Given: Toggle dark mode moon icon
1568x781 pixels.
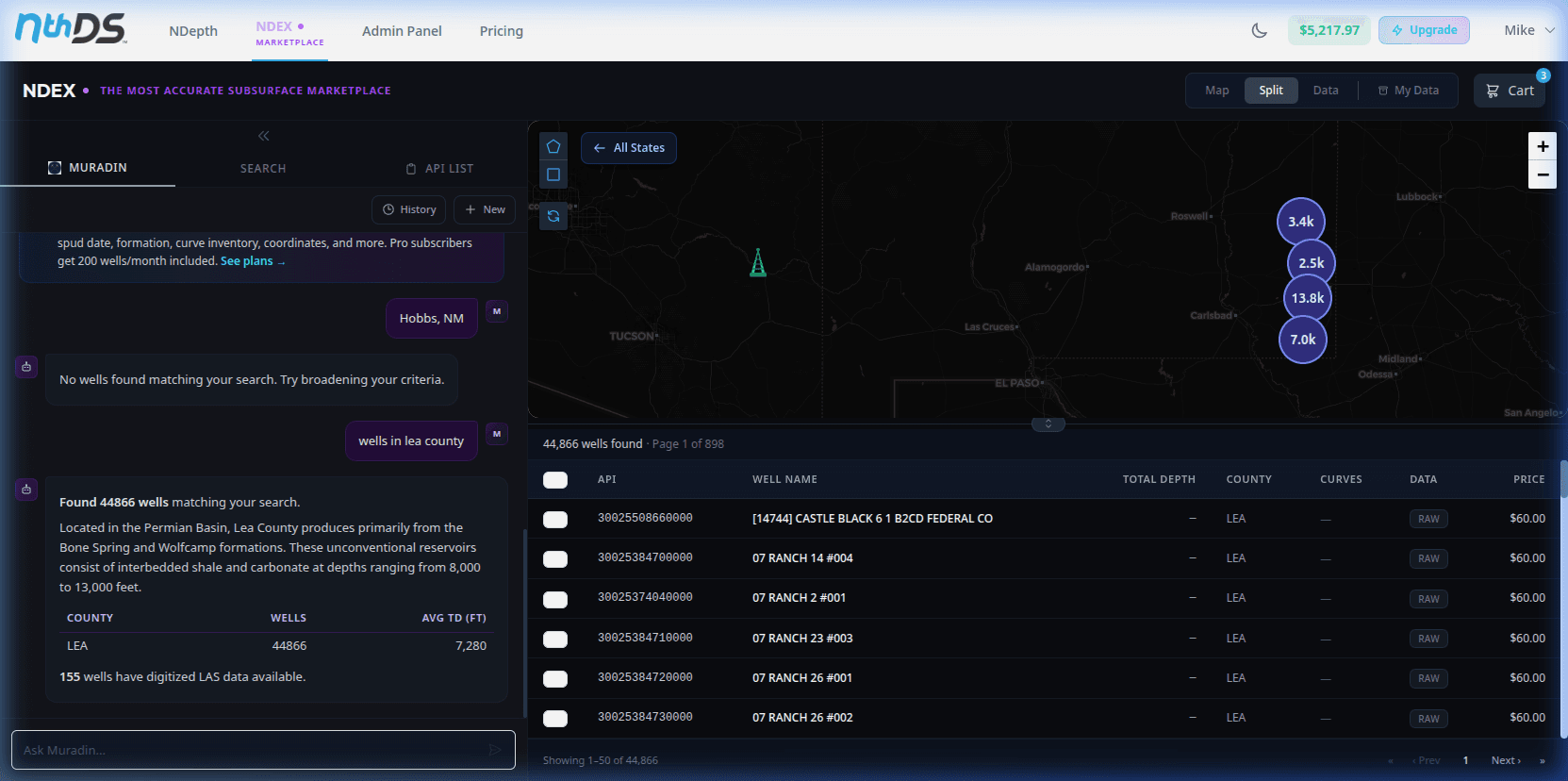Looking at the screenshot, I should 1259,30.
